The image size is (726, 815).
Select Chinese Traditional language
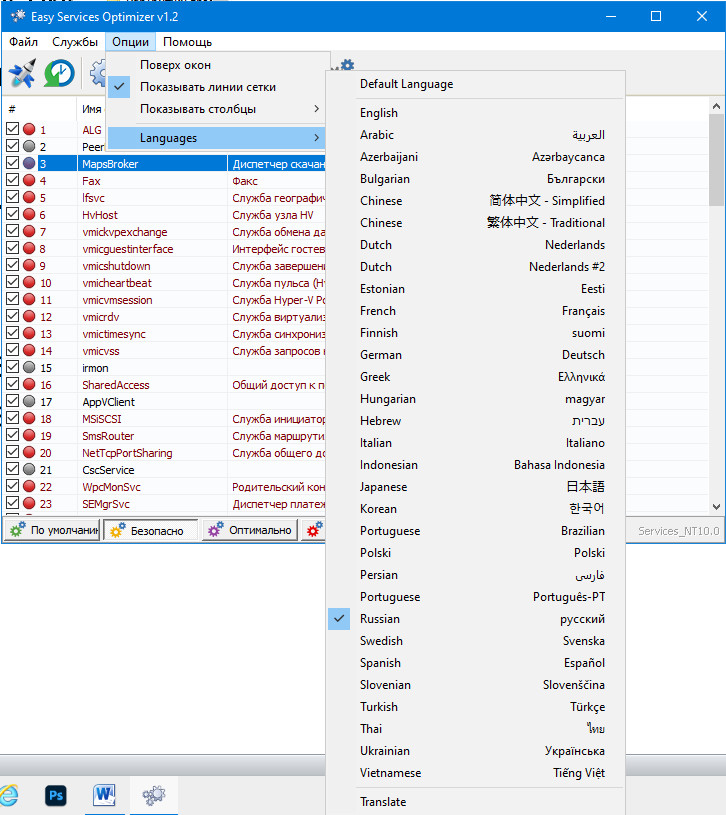(475, 222)
